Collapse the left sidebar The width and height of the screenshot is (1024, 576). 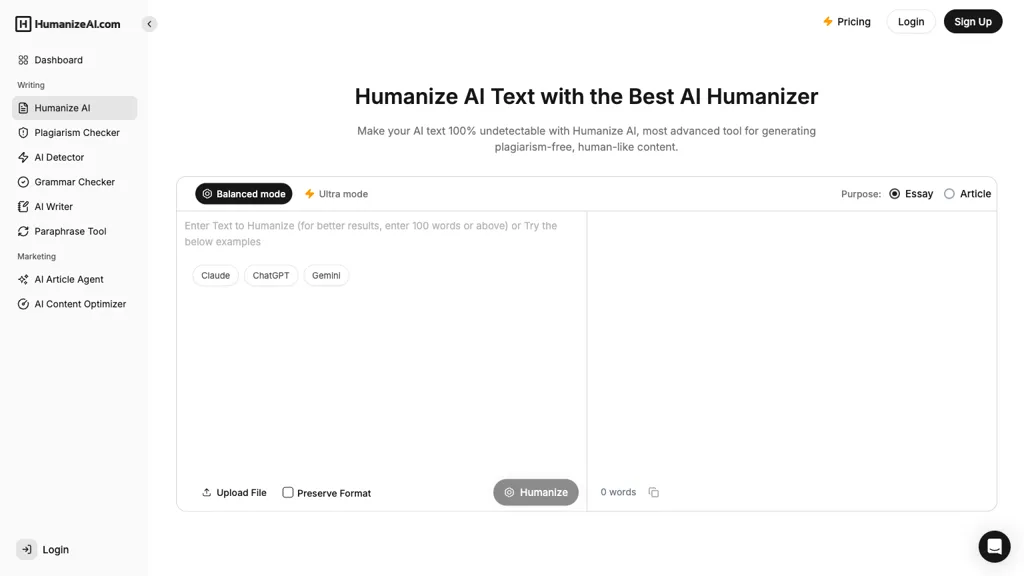149,23
